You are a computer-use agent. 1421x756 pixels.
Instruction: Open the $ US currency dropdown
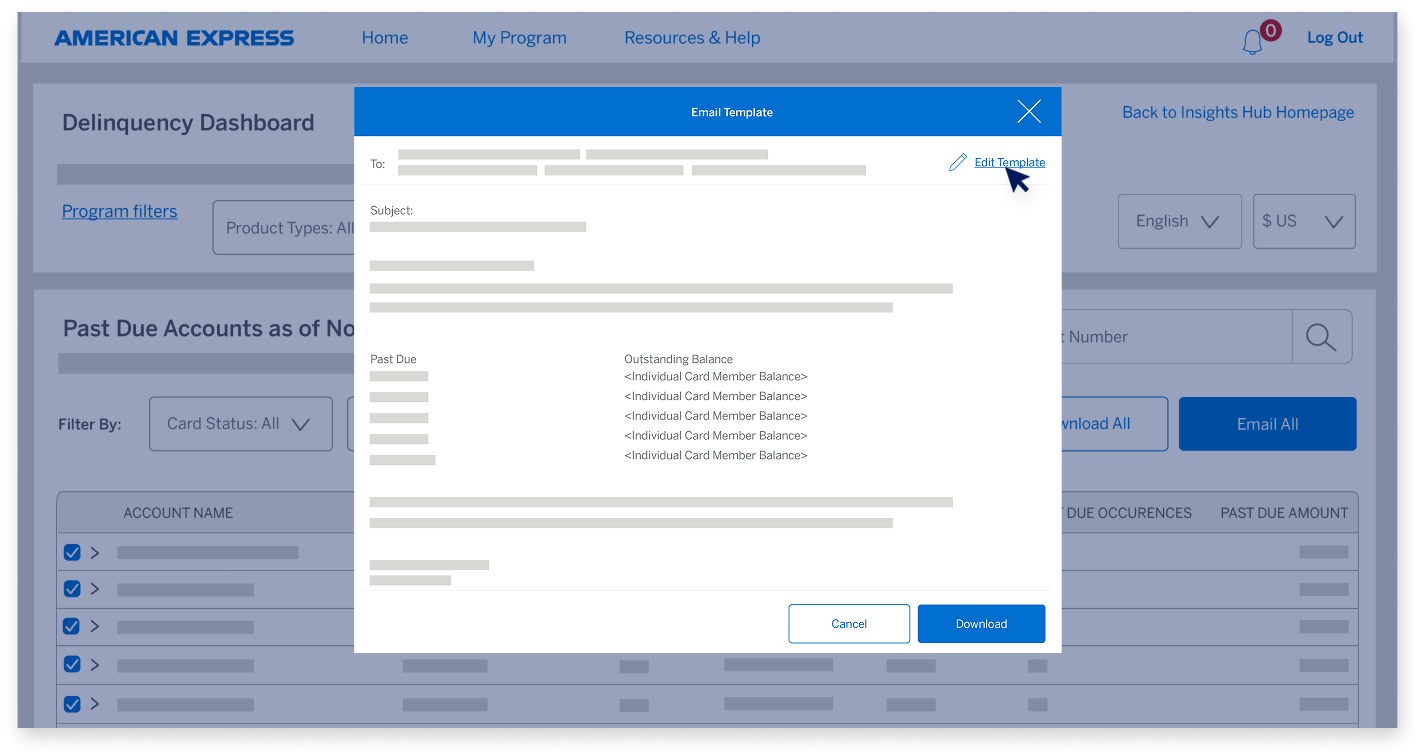click(x=1304, y=221)
